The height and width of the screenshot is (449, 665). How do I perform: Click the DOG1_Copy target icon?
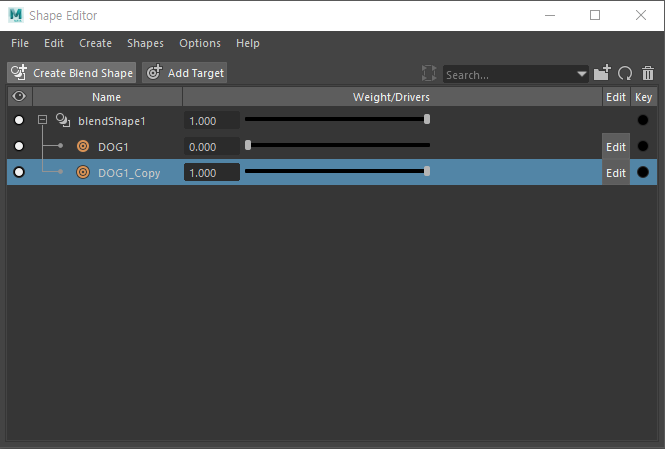click(83, 173)
